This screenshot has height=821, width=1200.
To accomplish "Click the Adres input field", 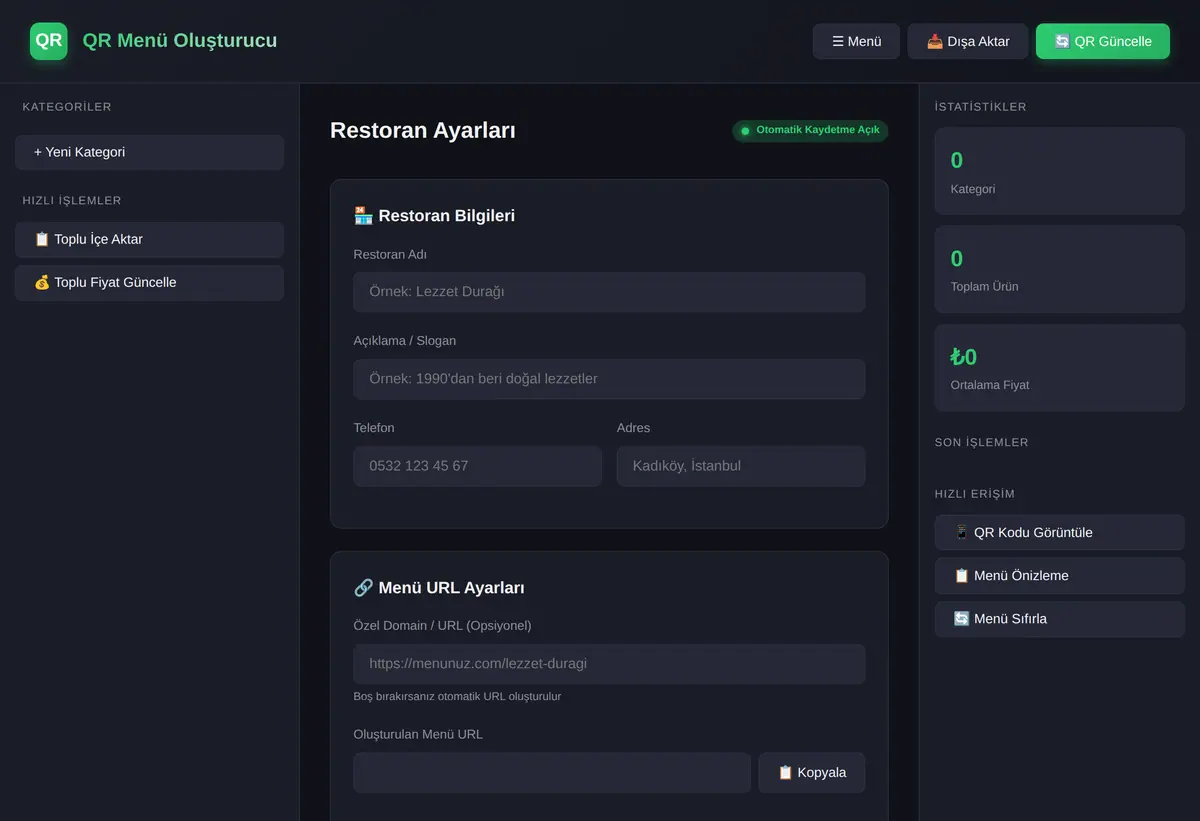I will 741,466.
